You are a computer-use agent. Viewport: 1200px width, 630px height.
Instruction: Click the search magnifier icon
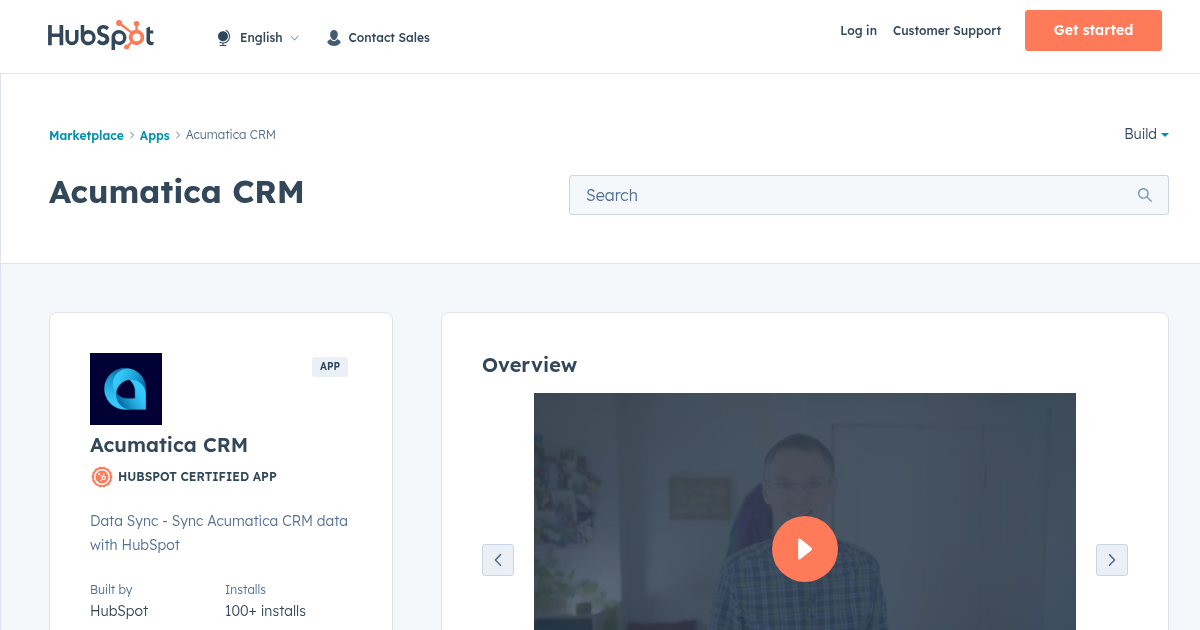[x=1144, y=195]
